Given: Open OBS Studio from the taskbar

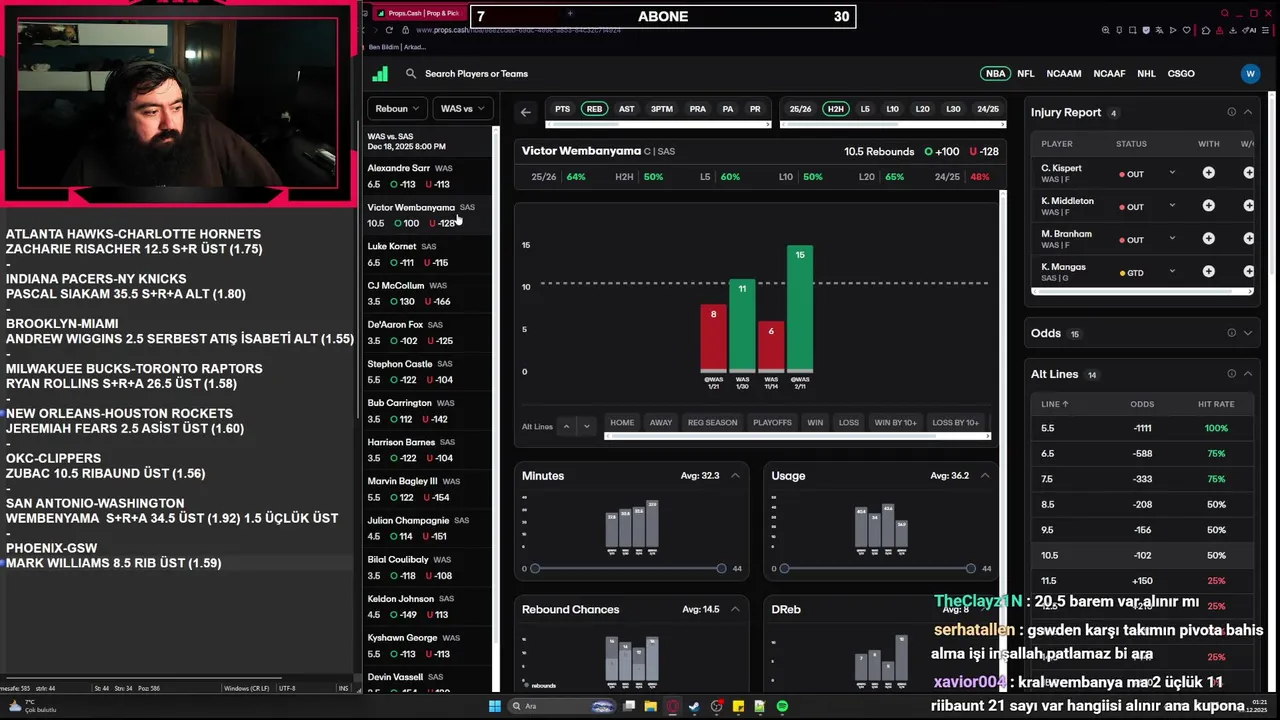Looking at the screenshot, I should tap(716, 706).
